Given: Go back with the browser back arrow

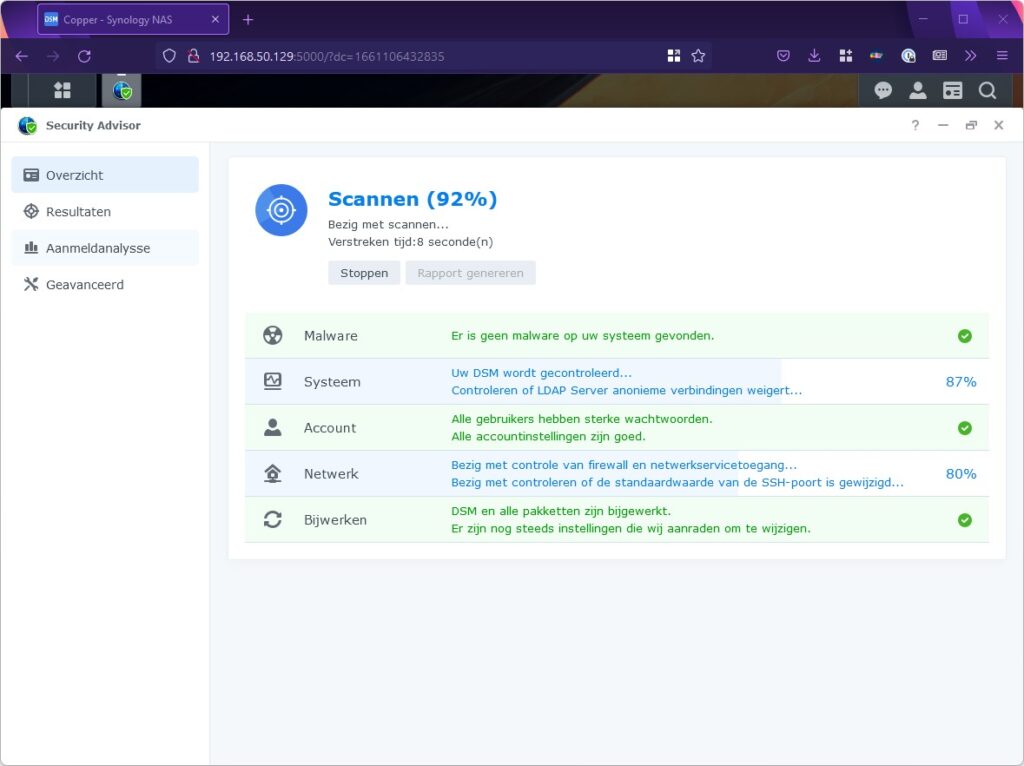Looking at the screenshot, I should point(22,56).
